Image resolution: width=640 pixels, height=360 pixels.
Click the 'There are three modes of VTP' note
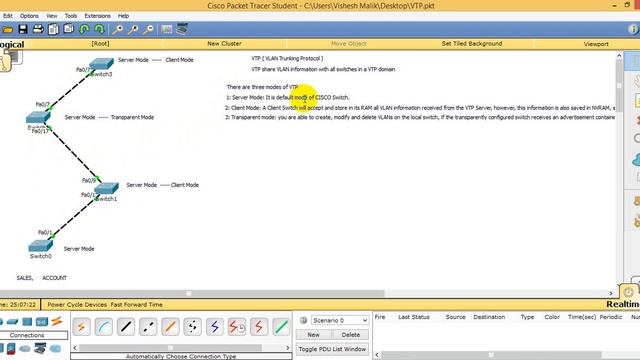tap(262, 87)
